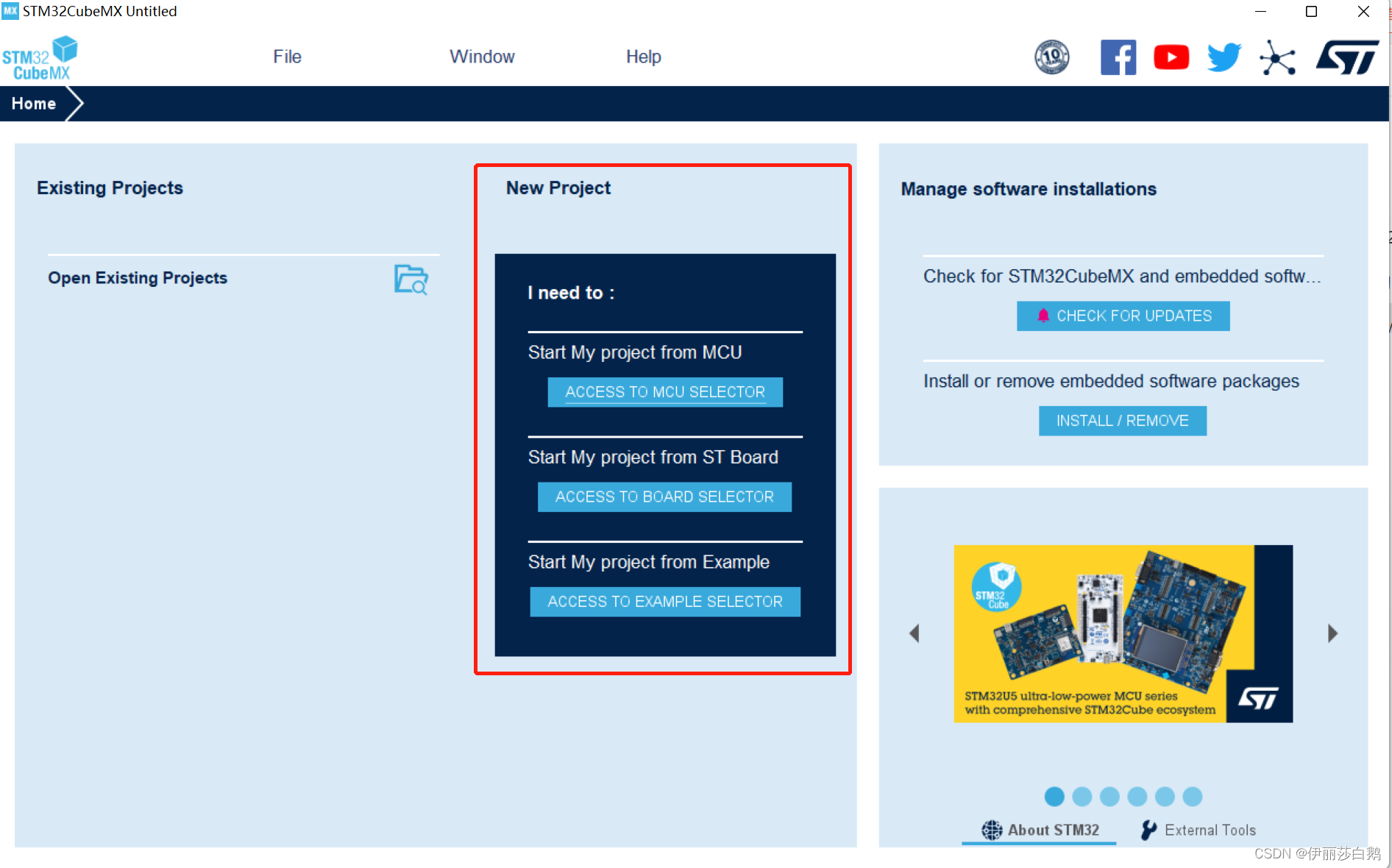Show previous carousel banner with left arrow
This screenshot has width=1392, height=868.
(915, 633)
